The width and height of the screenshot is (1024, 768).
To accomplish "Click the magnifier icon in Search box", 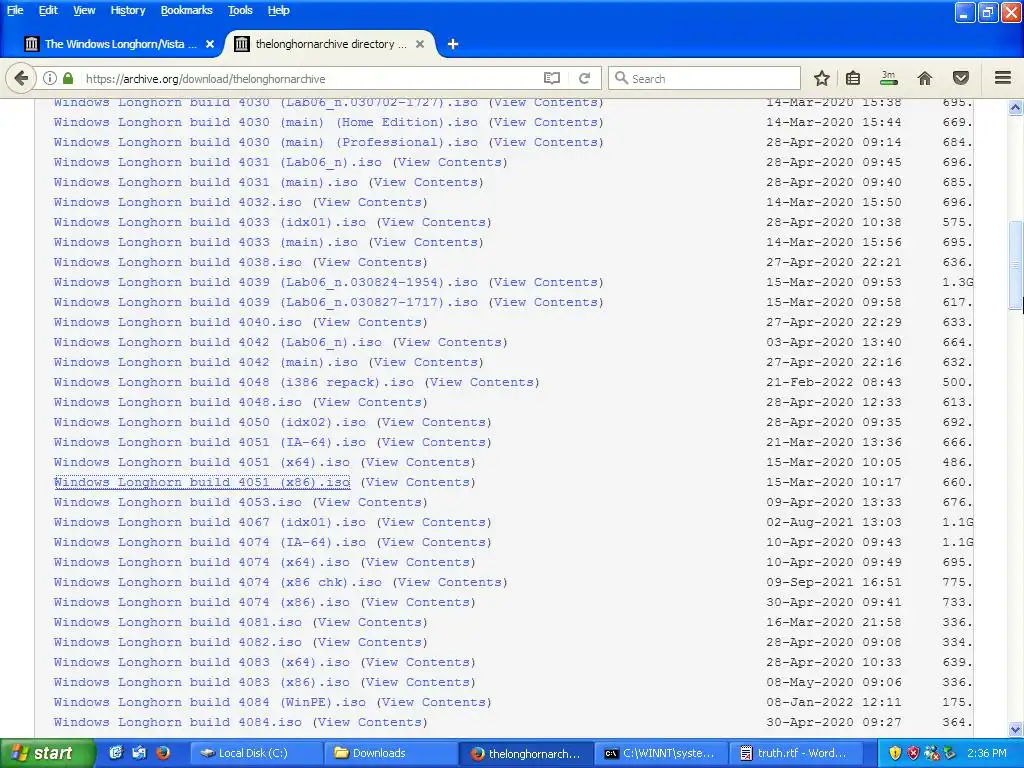I will point(621,78).
